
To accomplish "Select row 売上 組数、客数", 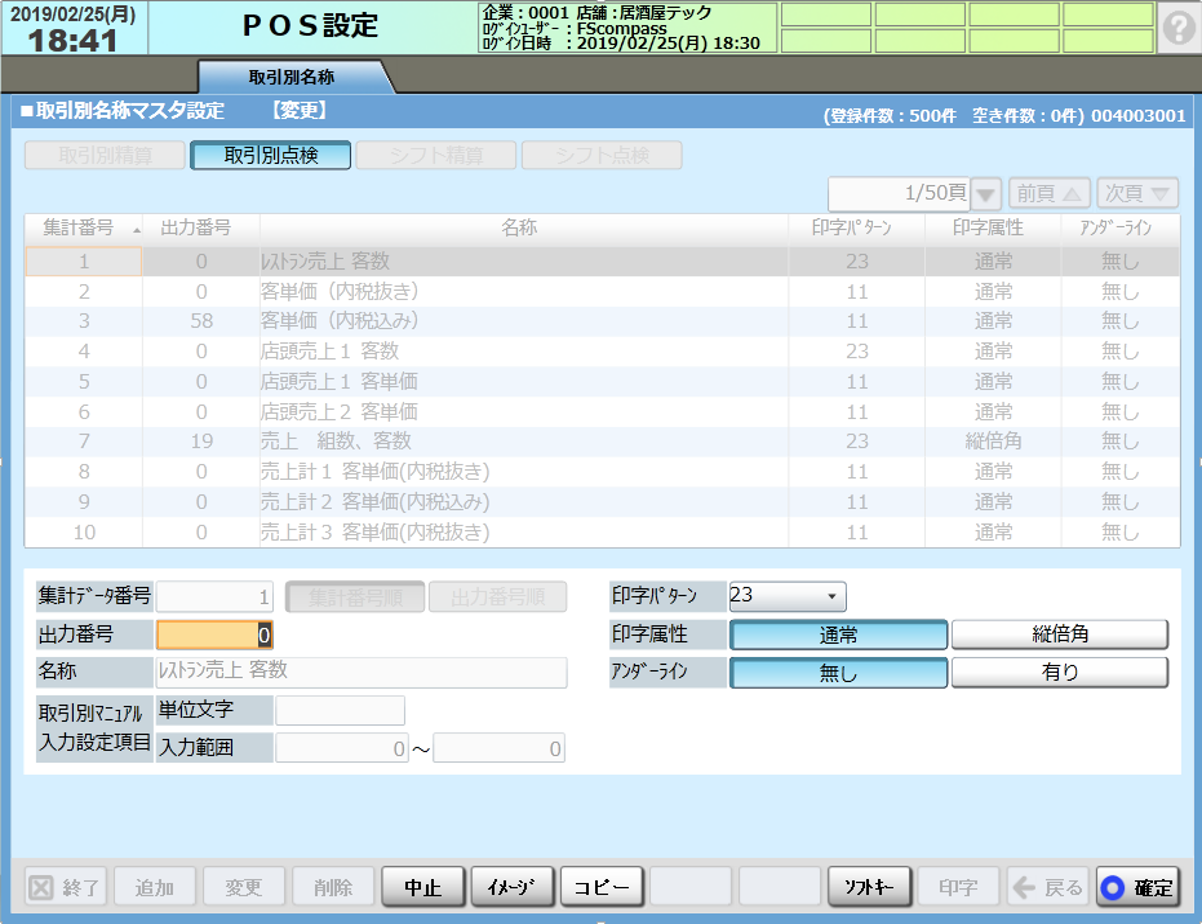I will [601, 442].
